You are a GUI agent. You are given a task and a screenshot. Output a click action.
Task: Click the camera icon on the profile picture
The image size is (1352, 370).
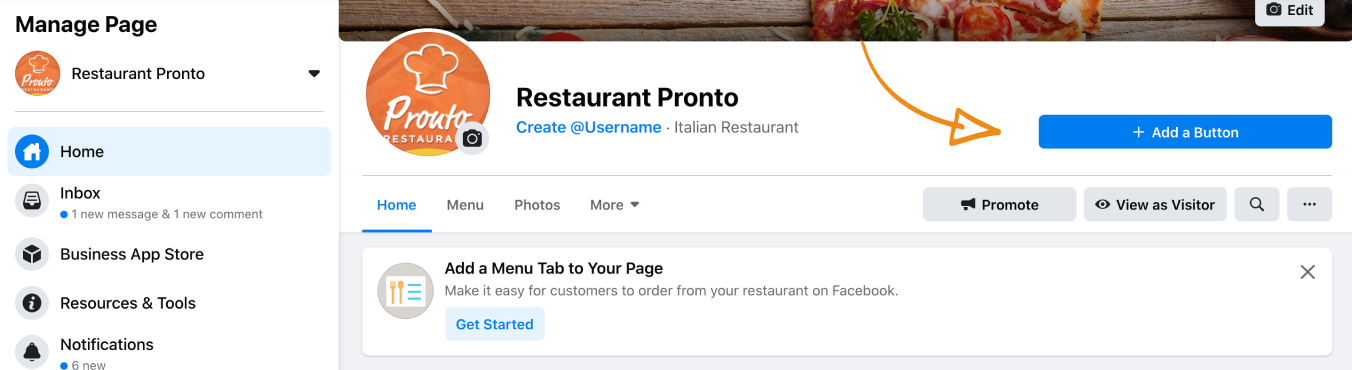point(473,138)
